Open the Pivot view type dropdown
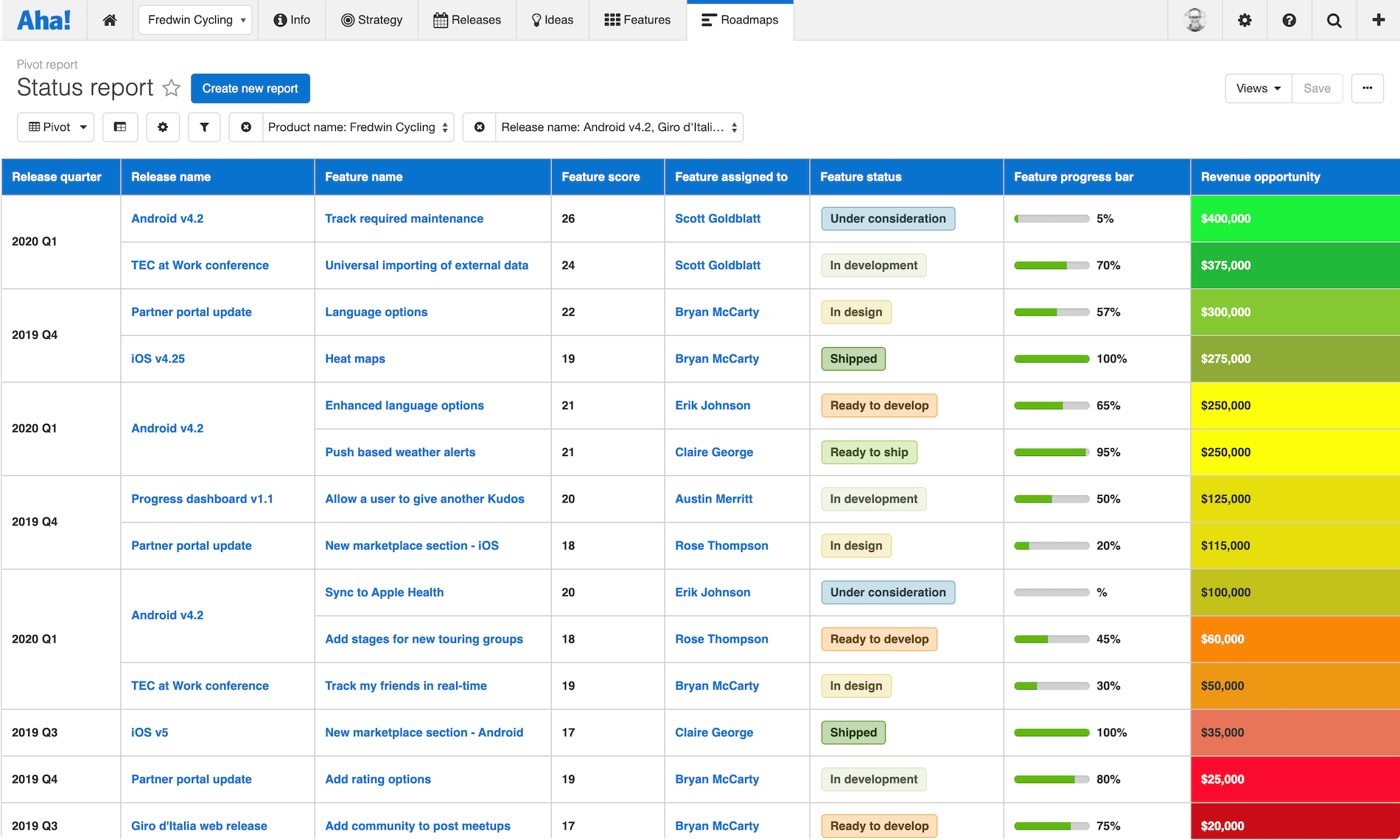Screen dimensions: 1400x840 [x=55, y=127]
